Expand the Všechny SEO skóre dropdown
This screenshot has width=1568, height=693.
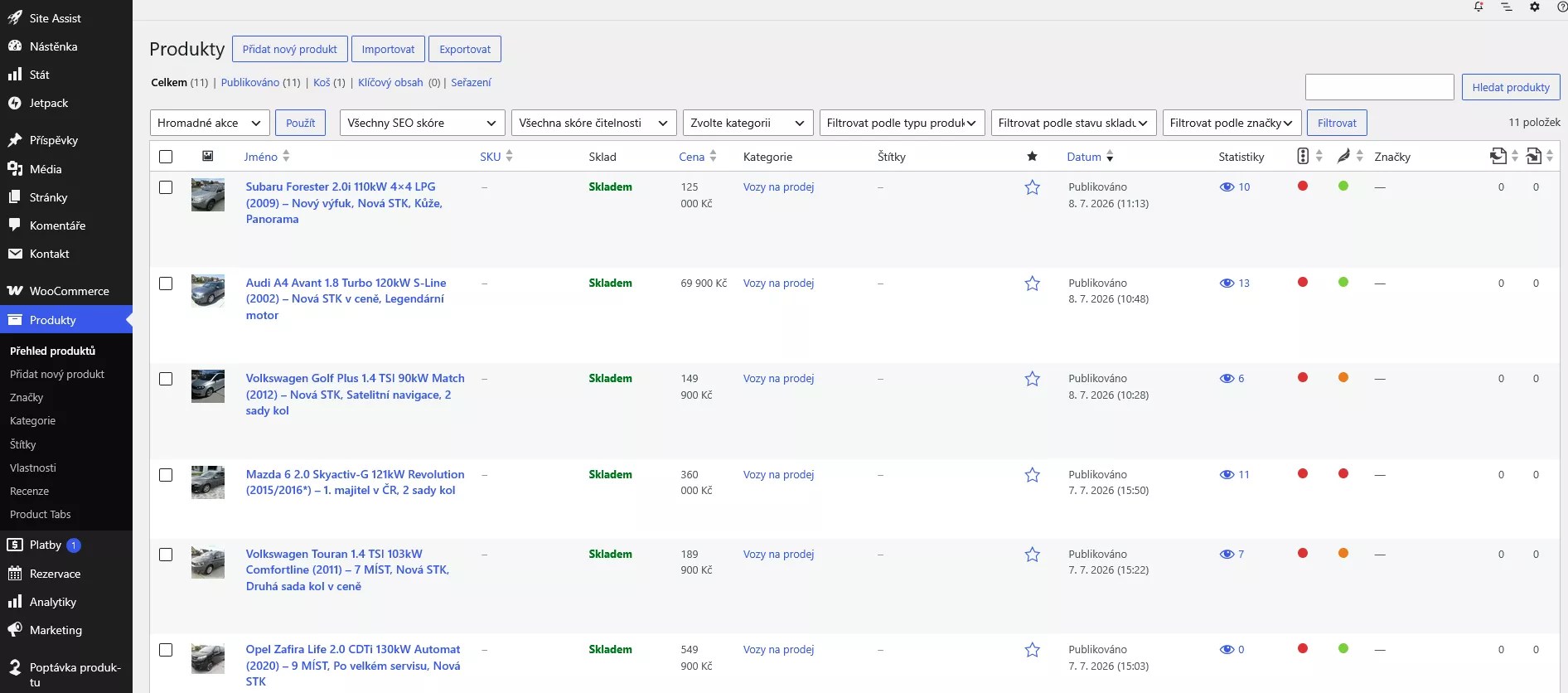point(423,123)
